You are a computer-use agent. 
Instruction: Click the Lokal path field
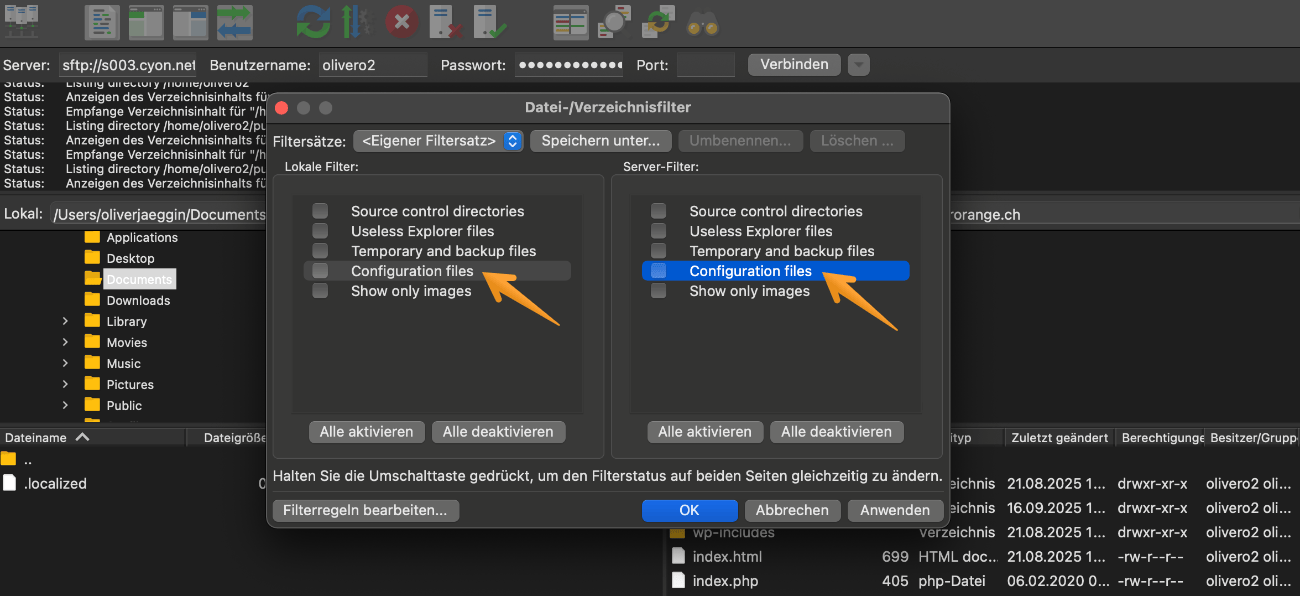pos(158,214)
